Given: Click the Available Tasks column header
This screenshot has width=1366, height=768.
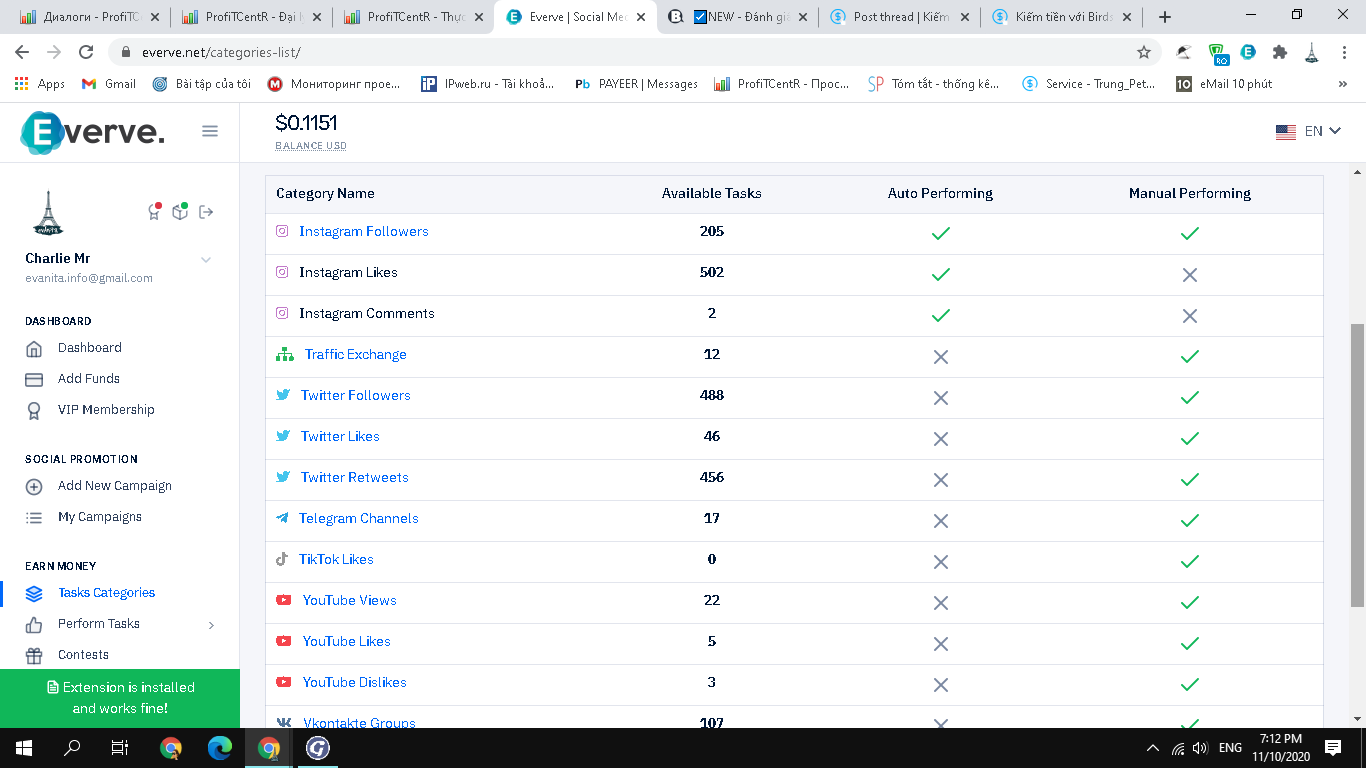Looking at the screenshot, I should pos(712,193).
